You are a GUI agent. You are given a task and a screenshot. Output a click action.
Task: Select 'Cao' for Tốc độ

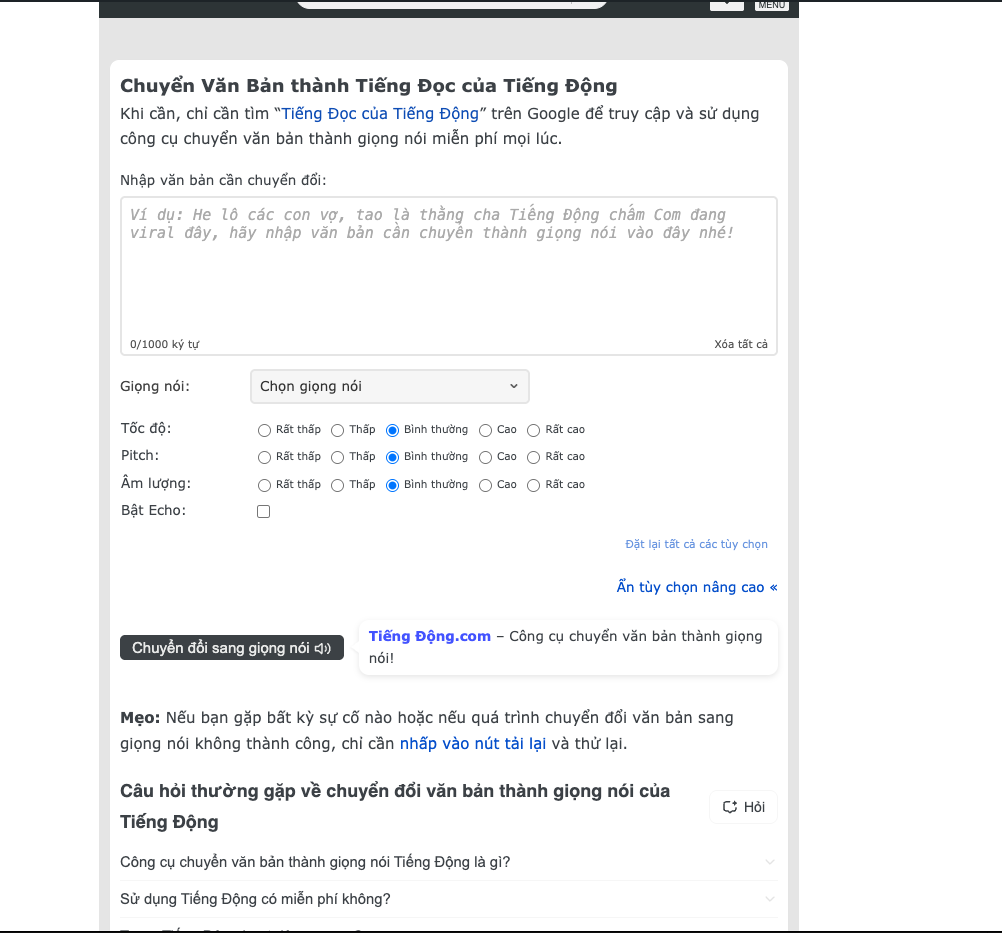pos(486,430)
